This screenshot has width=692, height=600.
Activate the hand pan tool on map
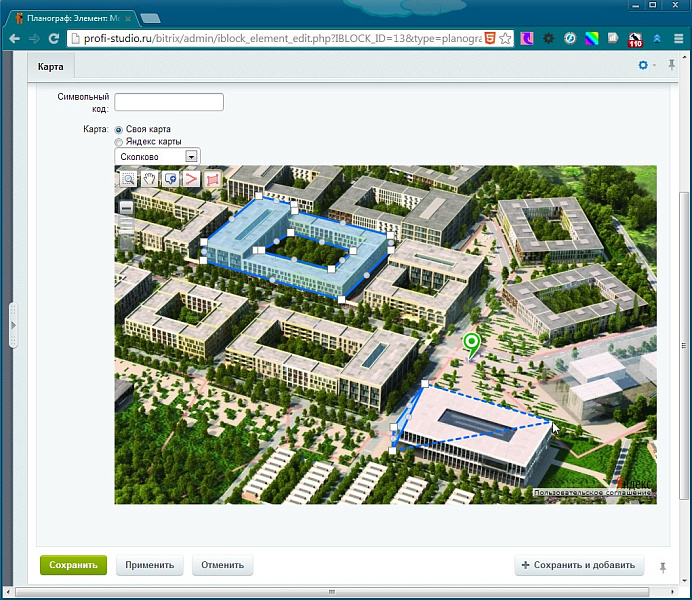click(x=149, y=178)
